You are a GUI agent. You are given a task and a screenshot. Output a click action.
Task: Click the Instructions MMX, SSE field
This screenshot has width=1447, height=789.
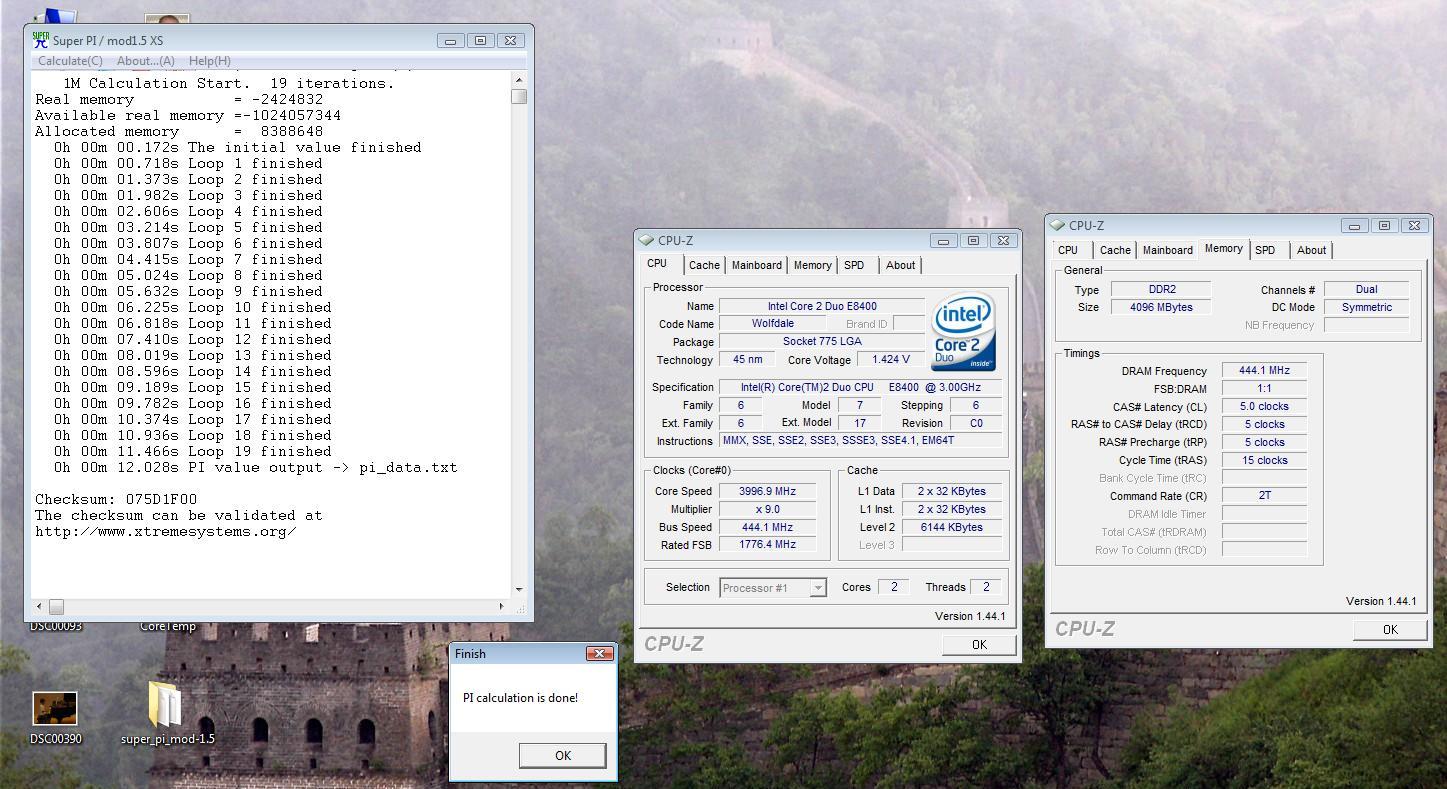coord(860,440)
